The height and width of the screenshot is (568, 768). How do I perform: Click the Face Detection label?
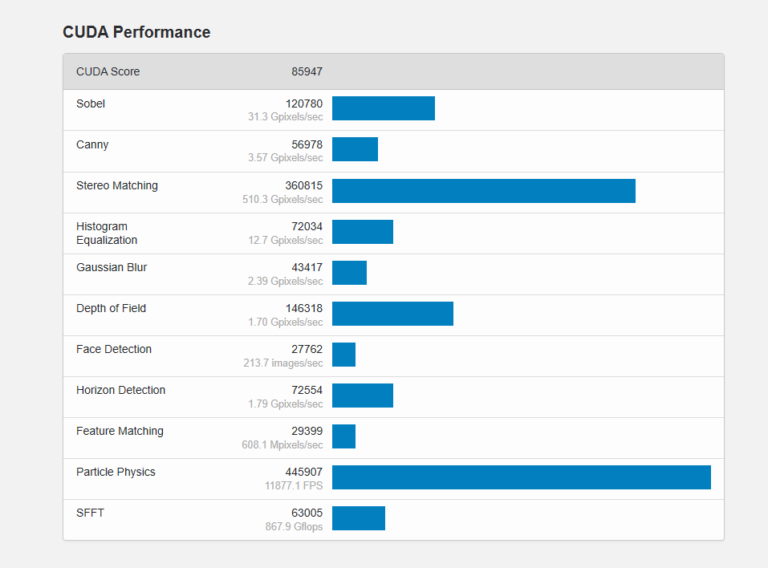pyautogui.click(x=114, y=350)
